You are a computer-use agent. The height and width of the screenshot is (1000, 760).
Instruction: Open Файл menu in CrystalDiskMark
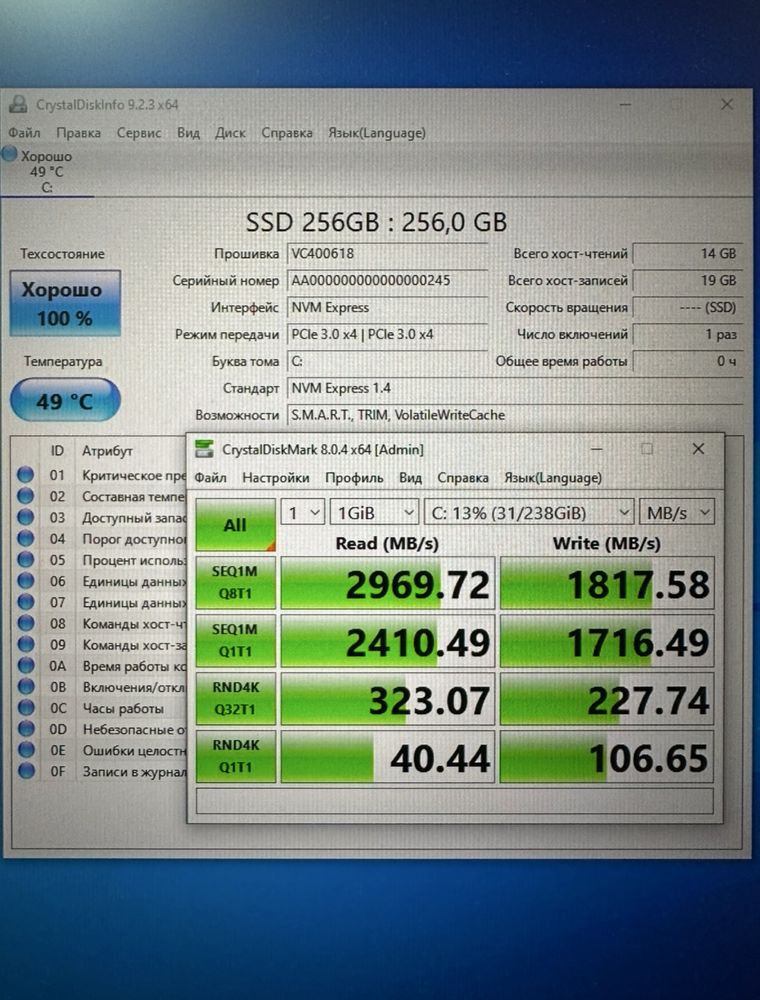point(210,478)
